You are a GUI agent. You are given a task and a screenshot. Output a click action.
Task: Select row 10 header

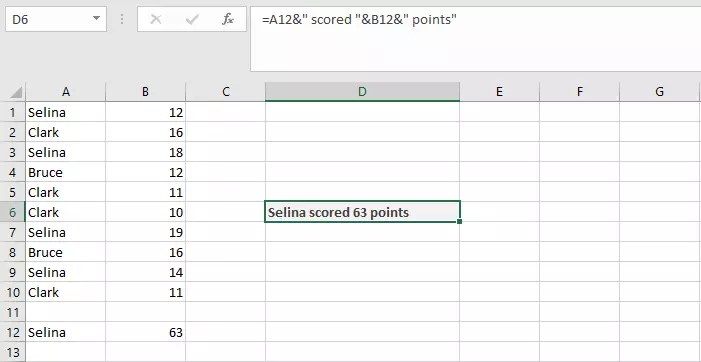point(13,292)
